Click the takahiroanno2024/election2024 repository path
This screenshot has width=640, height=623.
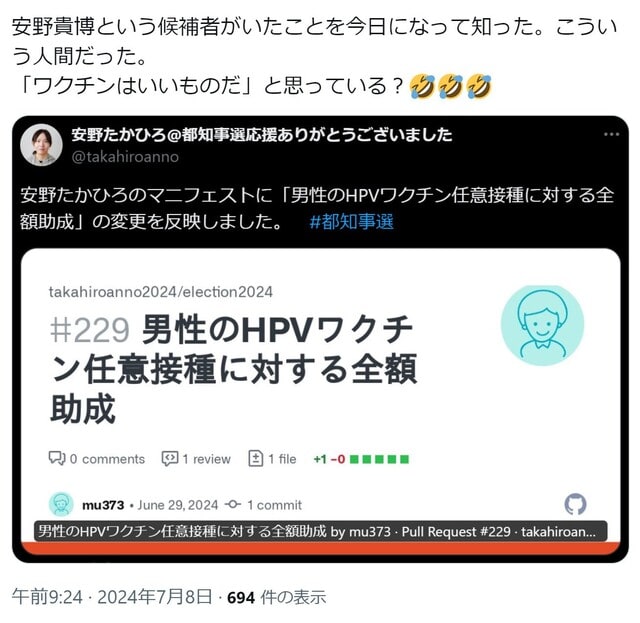click(x=160, y=292)
